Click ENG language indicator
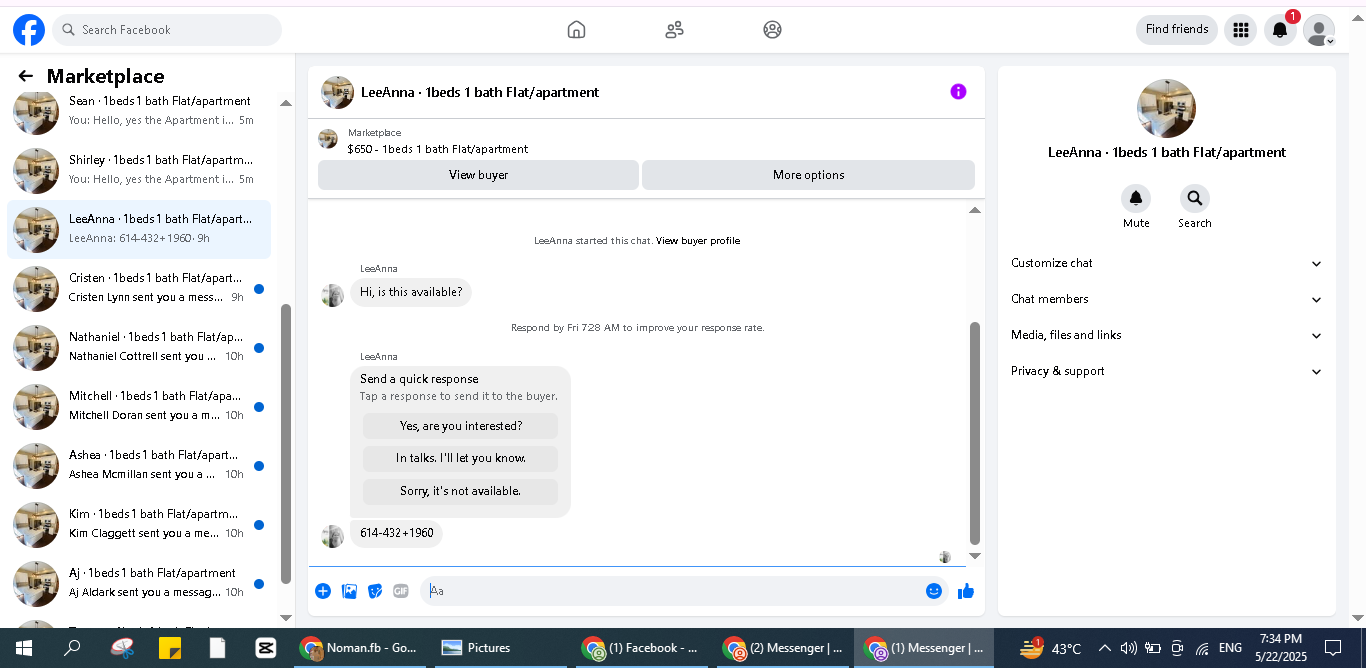 click(x=1230, y=648)
